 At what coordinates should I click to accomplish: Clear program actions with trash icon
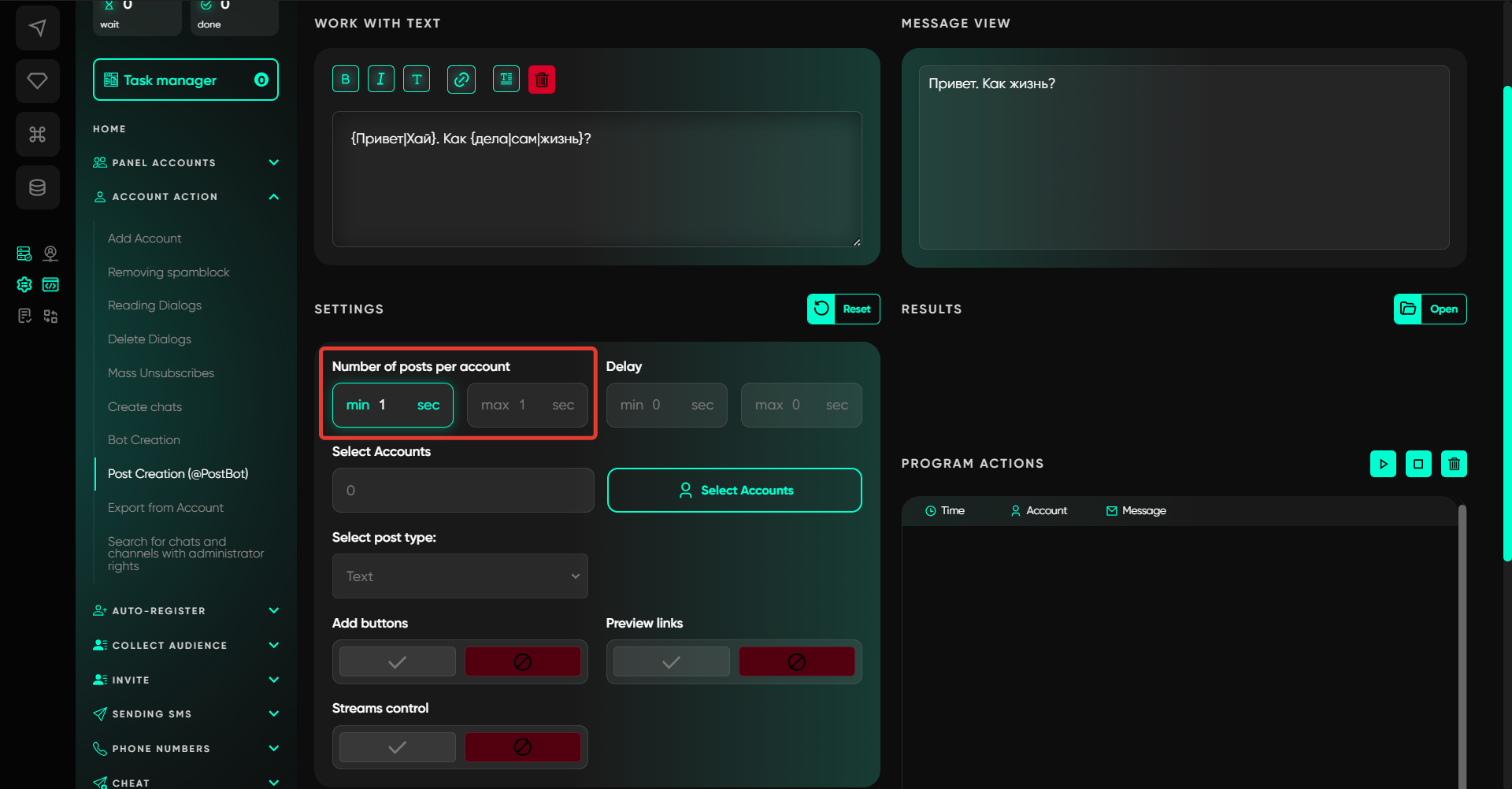pos(1454,464)
